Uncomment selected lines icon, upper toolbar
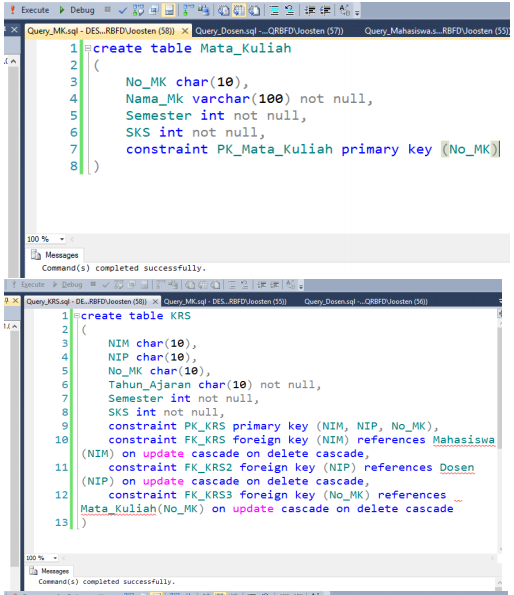The height and width of the screenshot is (595, 514). (289, 10)
